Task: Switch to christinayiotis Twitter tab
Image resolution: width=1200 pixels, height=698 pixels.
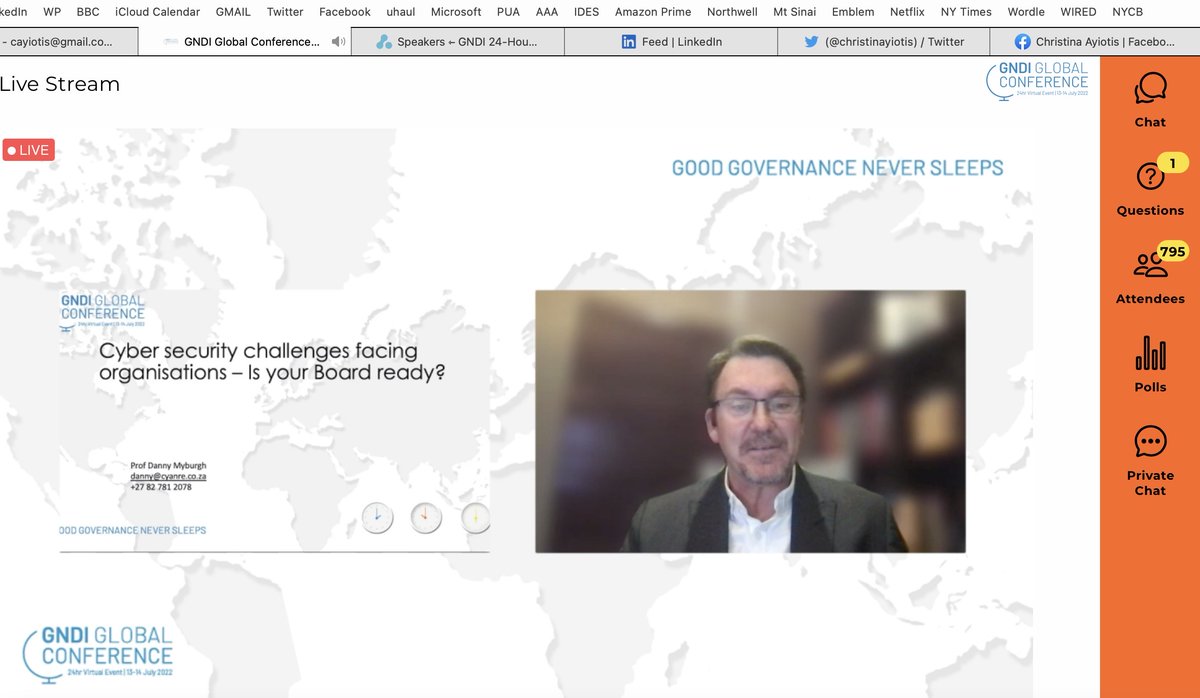Action: 883,42
